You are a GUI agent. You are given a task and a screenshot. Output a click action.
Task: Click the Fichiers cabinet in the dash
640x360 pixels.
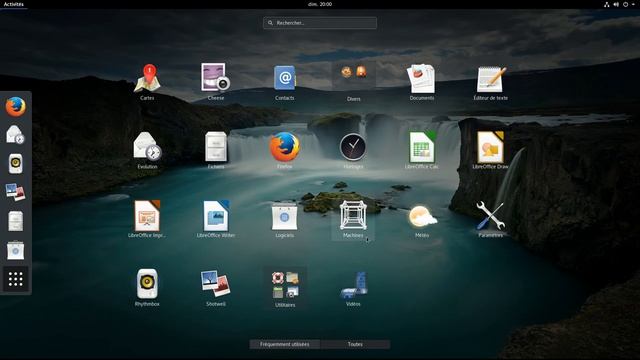(x=16, y=221)
